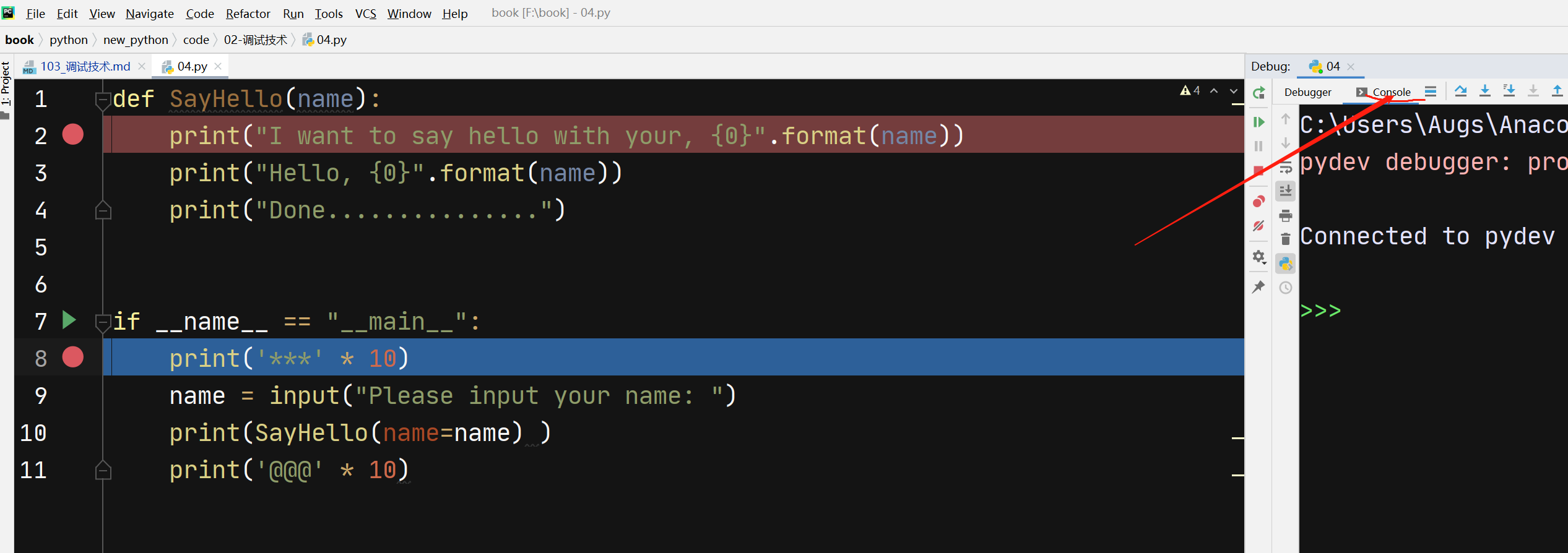The height and width of the screenshot is (553, 1568).
Task: Open the Refactor menu
Action: click(x=248, y=14)
